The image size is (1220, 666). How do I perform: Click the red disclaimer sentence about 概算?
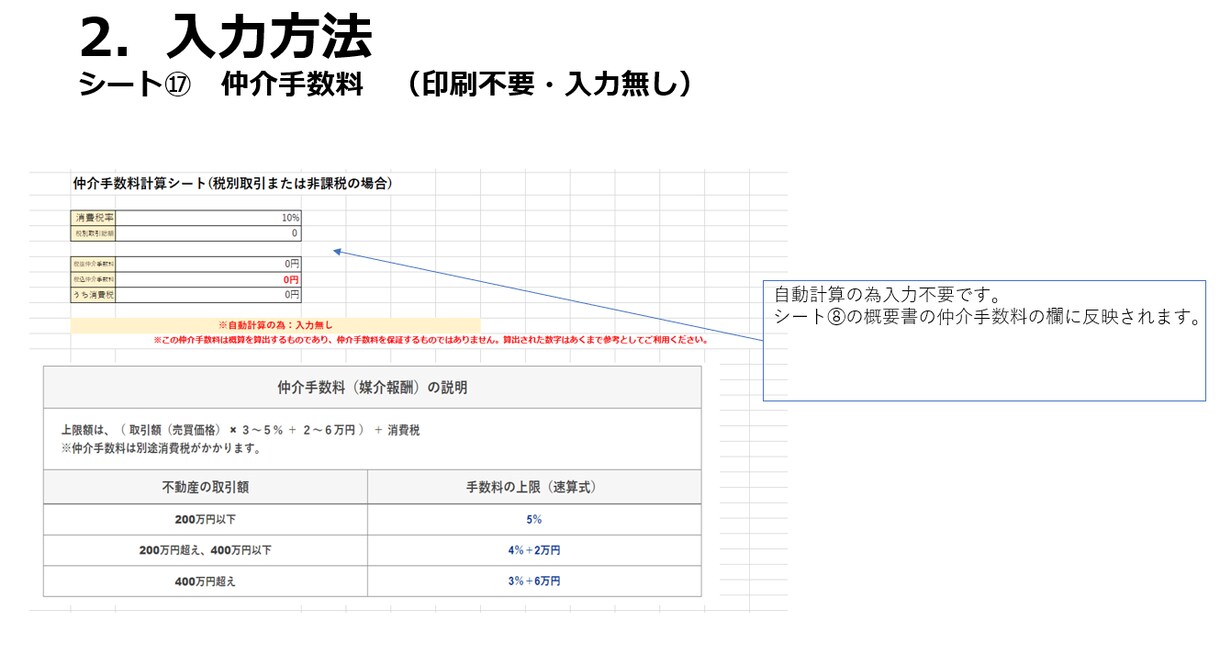430,339
